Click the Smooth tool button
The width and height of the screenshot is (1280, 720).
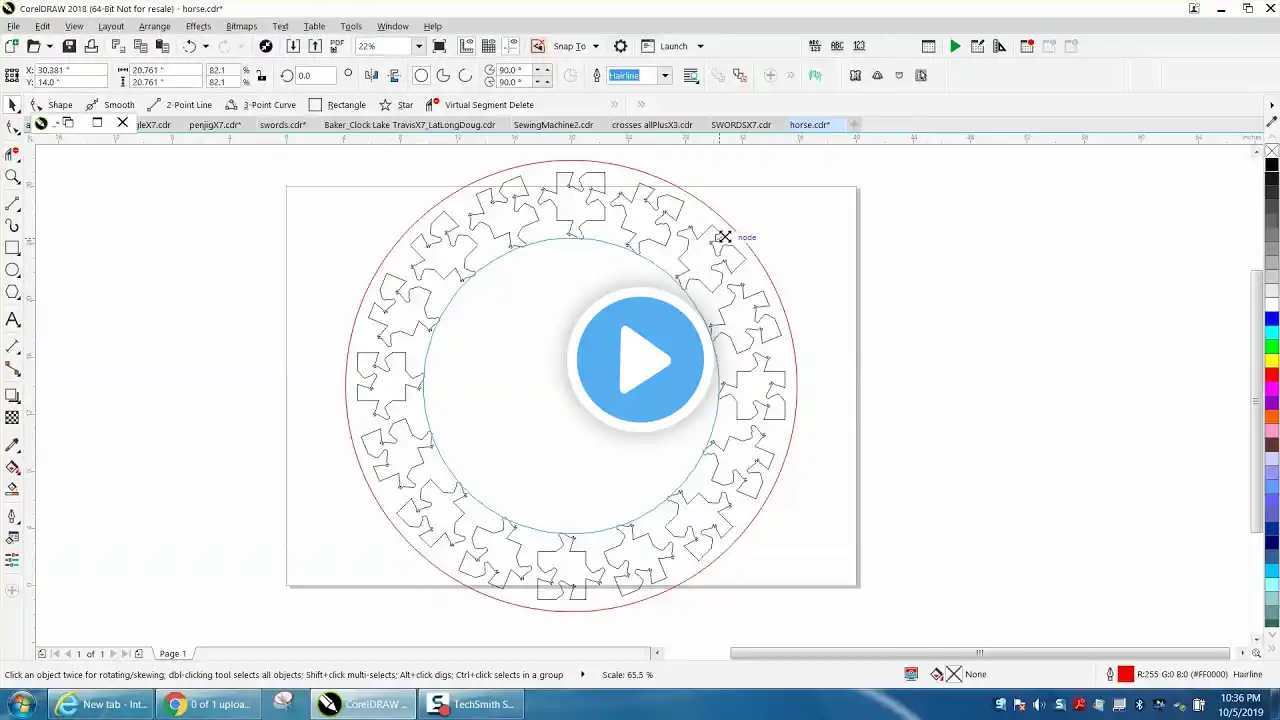pyautogui.click(x=110, y=105)
